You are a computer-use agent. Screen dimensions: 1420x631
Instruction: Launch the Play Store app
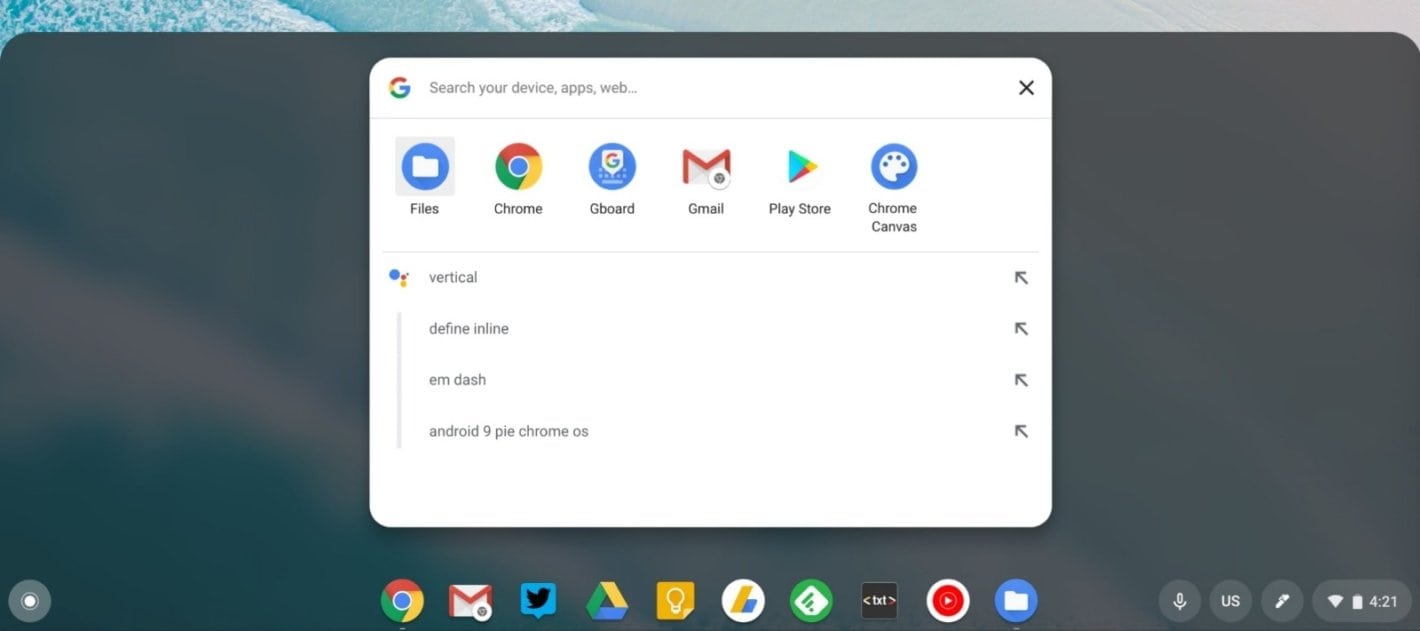pyautogui.click(x=800, y=178)
